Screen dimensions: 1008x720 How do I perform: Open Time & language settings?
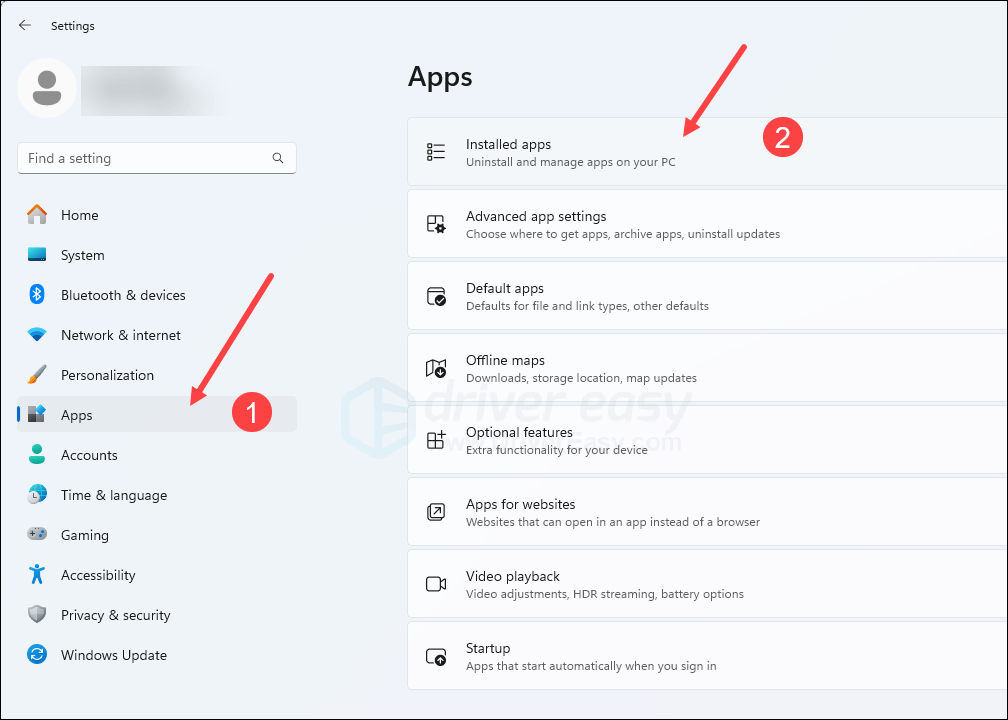tap(113, 495)
